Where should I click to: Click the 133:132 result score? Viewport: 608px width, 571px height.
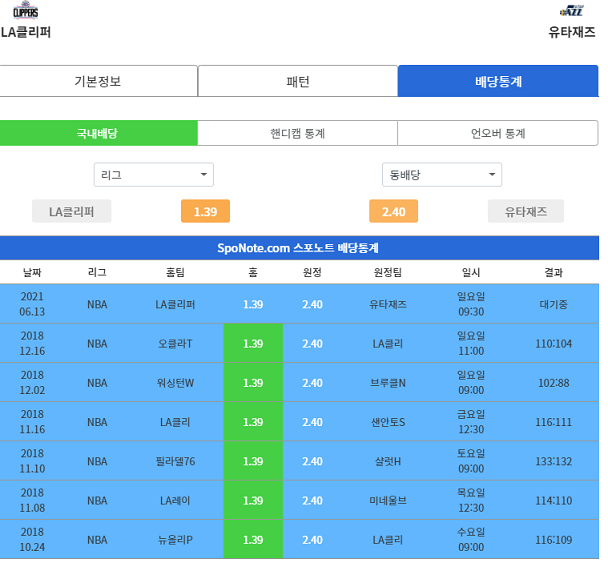click(553, 461)
